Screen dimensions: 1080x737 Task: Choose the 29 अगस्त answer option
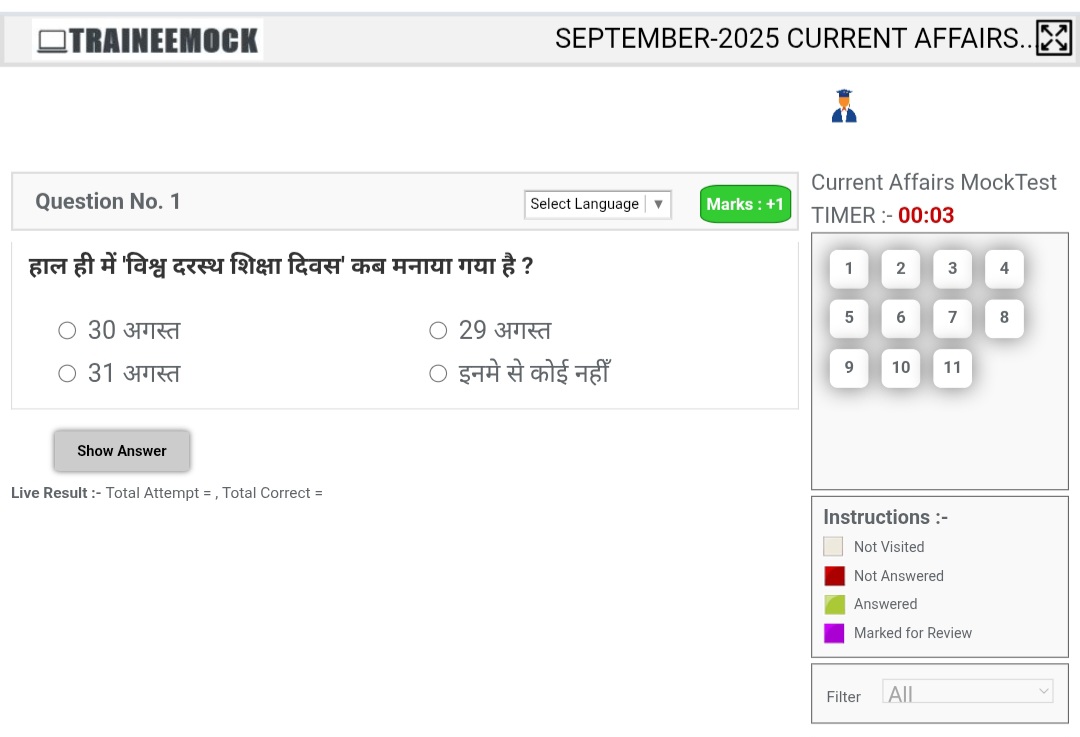tap(438, 330)
